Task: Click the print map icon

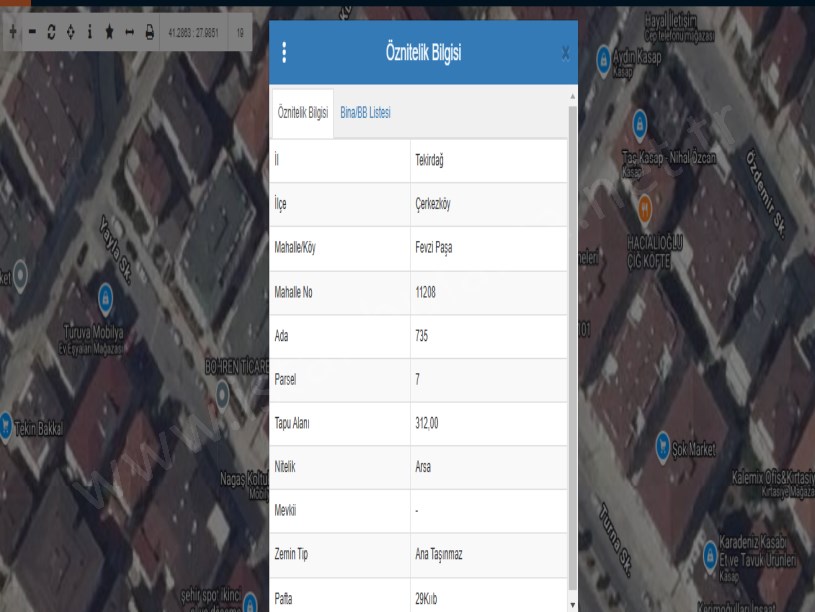Action: click(x=149, y=32)
